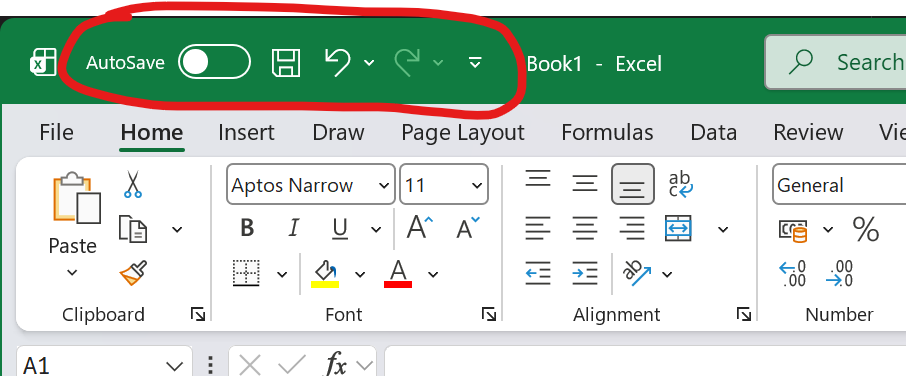Viewport: 906px width, 376px height.
Task: Click the Wrap Text icon
Action: point(681,184)
